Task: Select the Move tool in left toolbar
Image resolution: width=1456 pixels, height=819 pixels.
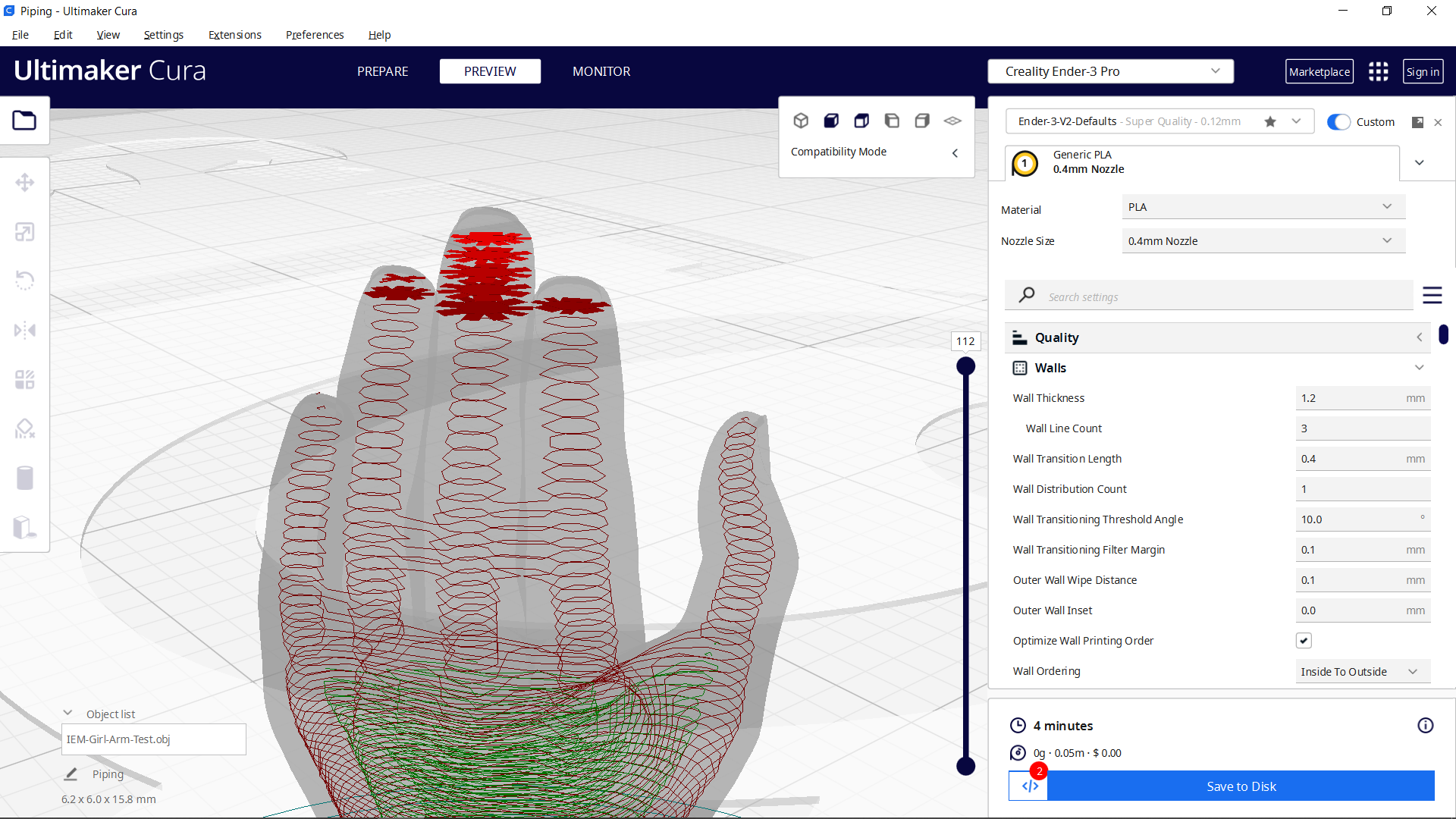Action: pyautogui.click(x=24, y=183)
